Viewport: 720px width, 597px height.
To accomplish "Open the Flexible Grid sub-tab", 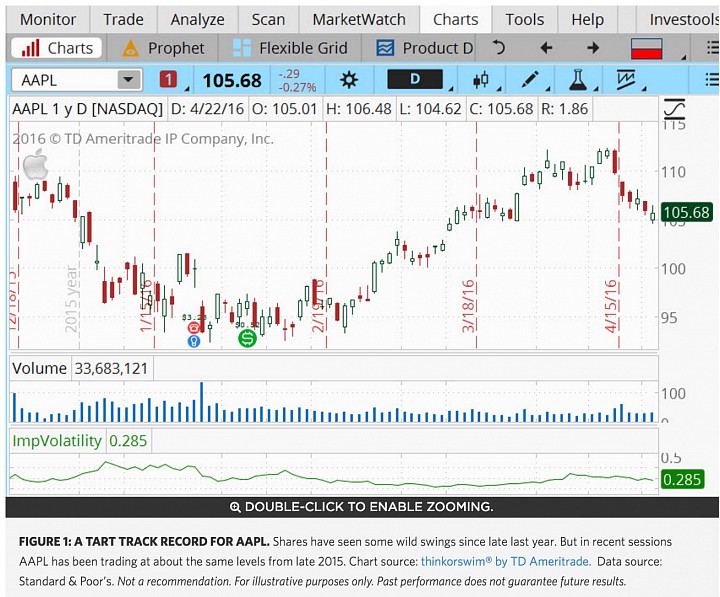I will point(290,48).
